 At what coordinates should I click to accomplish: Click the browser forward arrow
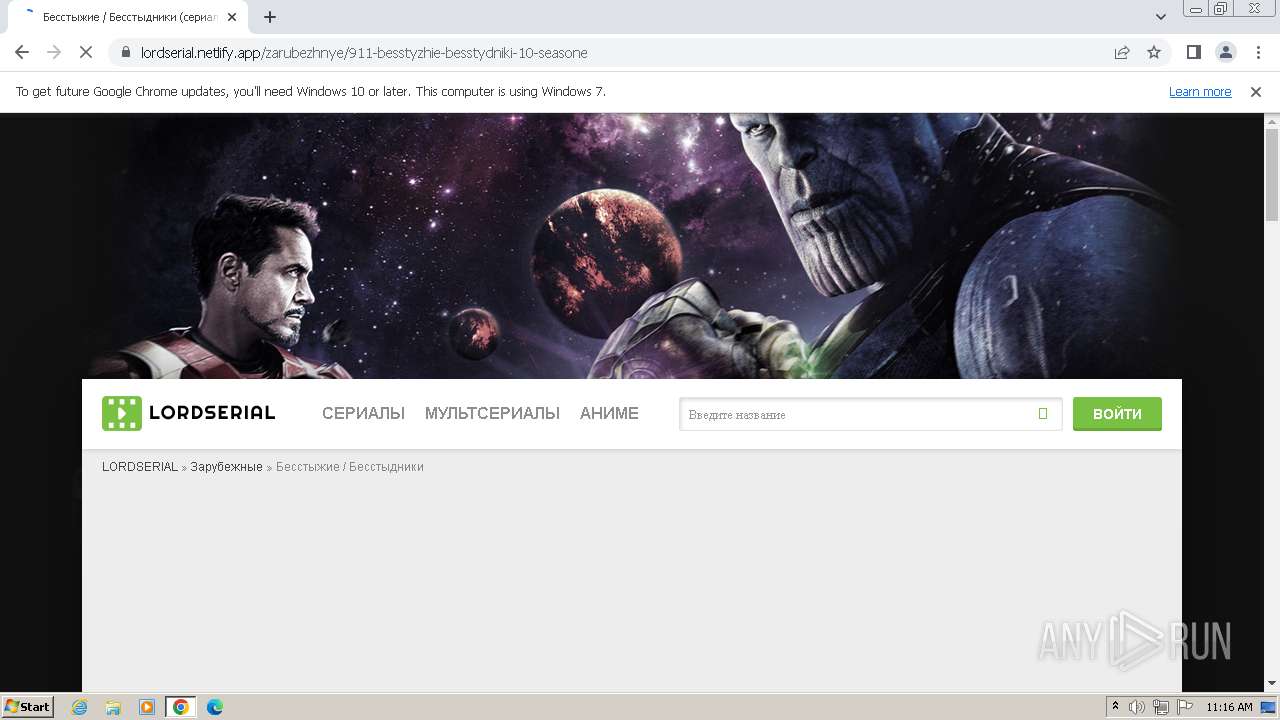54,52
